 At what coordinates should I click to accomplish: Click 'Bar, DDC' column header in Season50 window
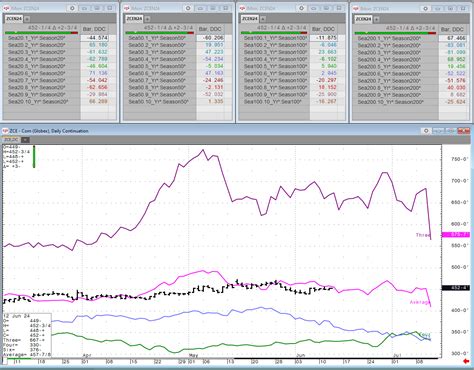[x=211, y=29]
